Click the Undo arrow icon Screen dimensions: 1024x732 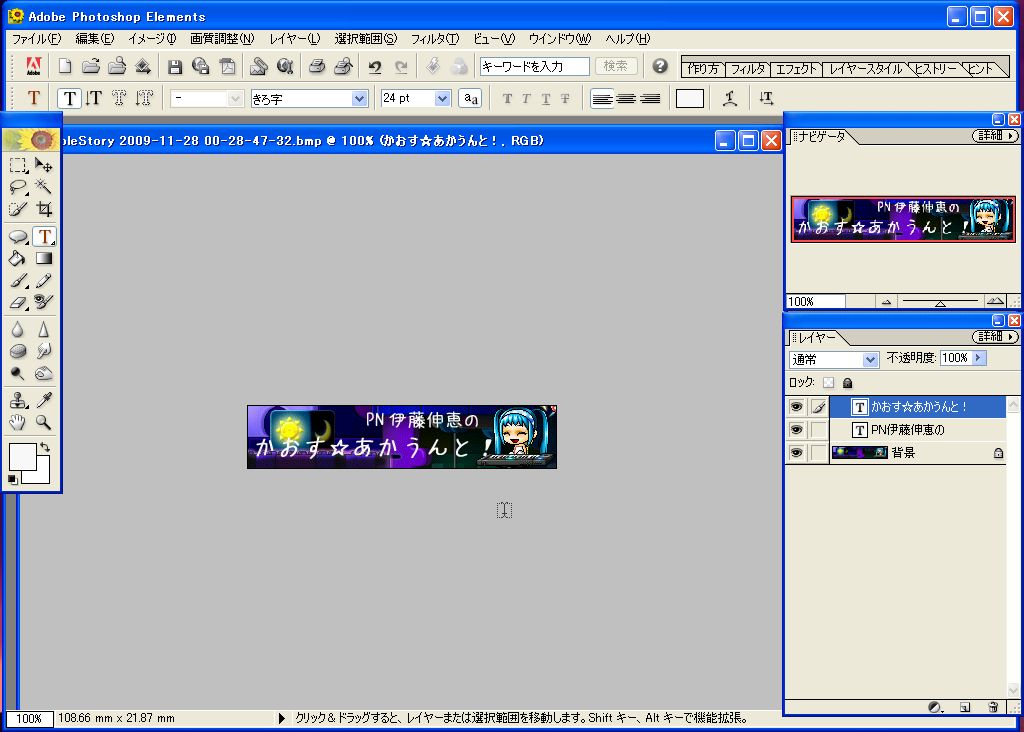375,66
